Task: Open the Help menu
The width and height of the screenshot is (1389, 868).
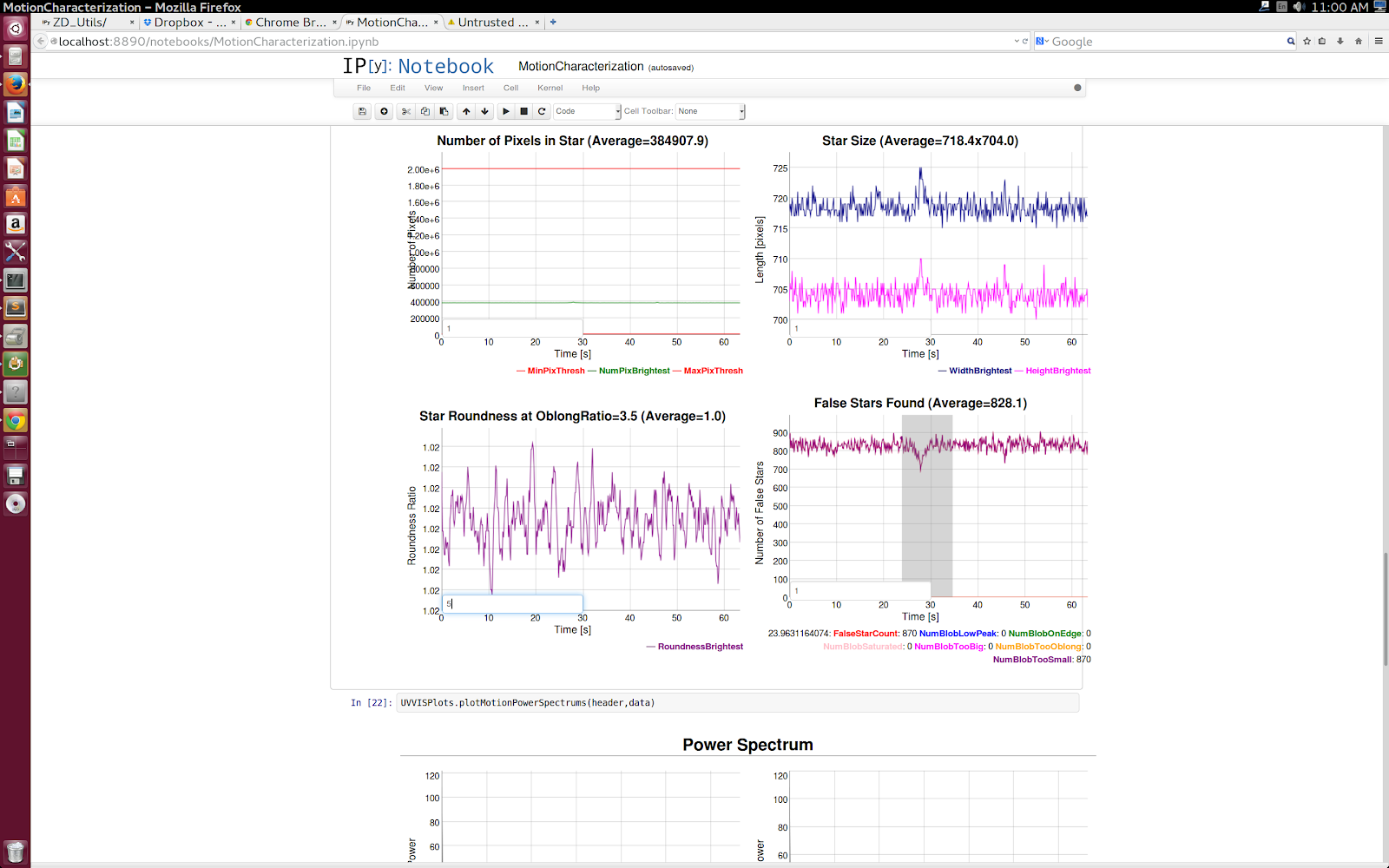Action: (x=590, y=88)
